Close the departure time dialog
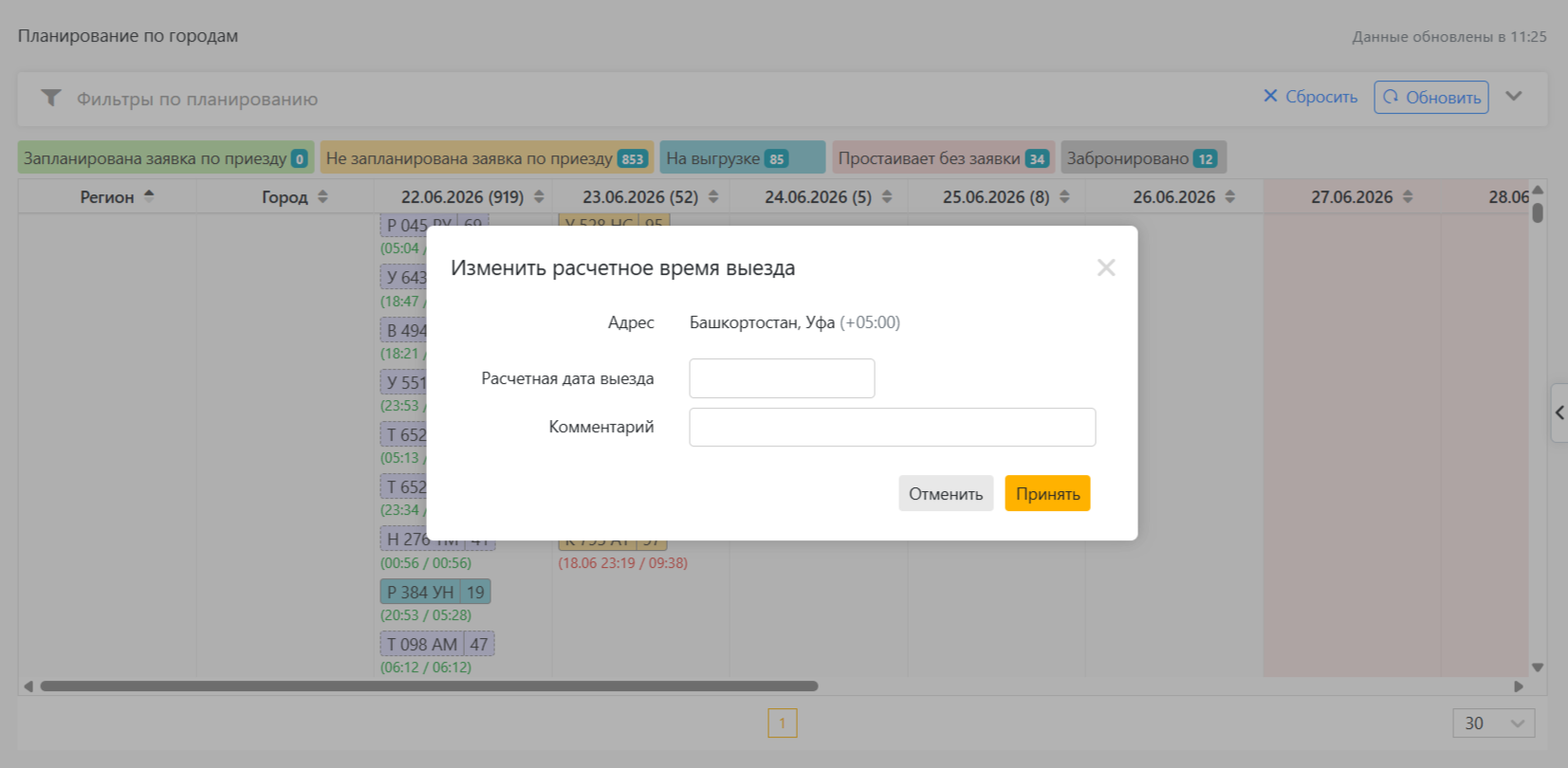The height and width of the screenshot is (768, 1568). point(1106,267)
